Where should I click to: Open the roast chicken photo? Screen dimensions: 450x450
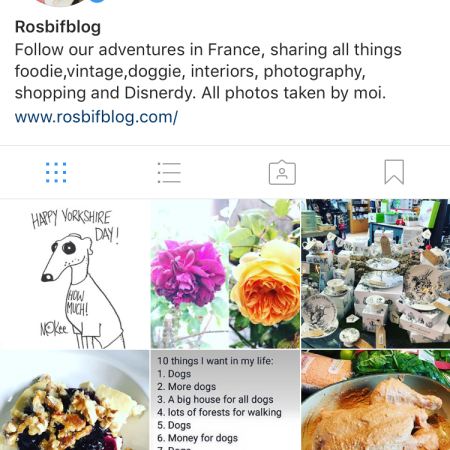[x=376, y=400]
